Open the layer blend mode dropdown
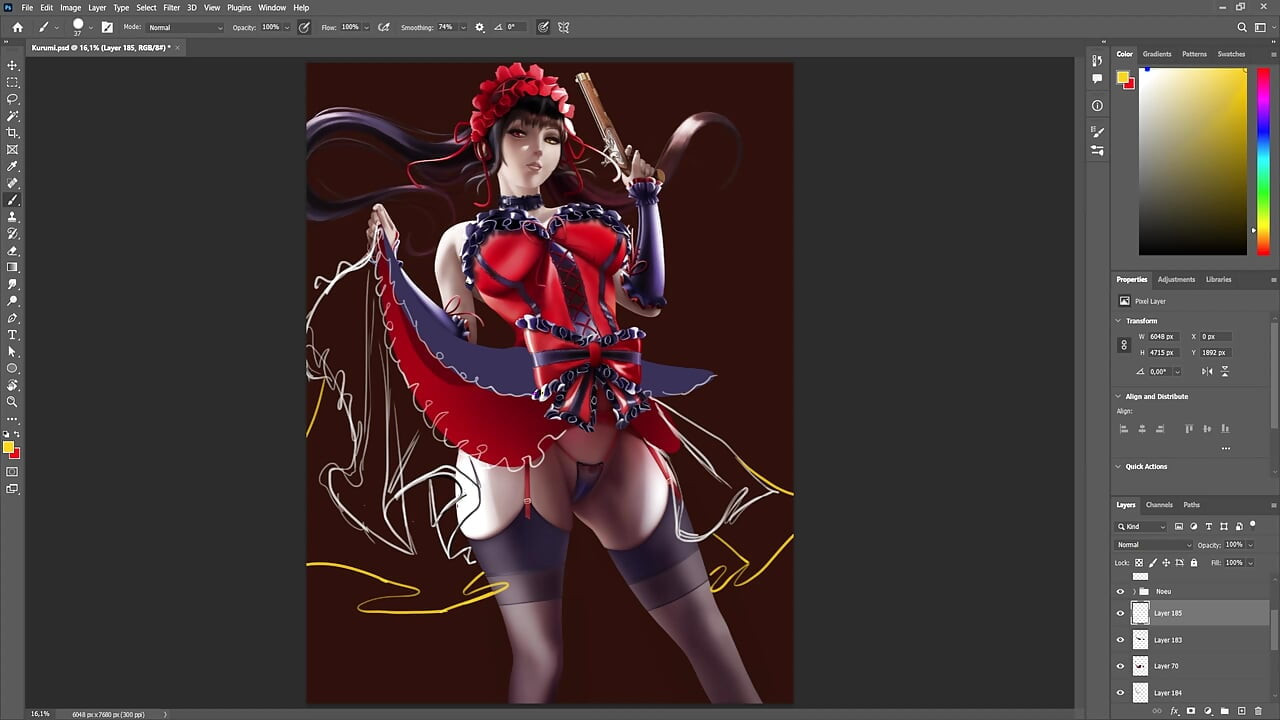This screenshot has width=1280, height=720. click(x=1153, y=545)
